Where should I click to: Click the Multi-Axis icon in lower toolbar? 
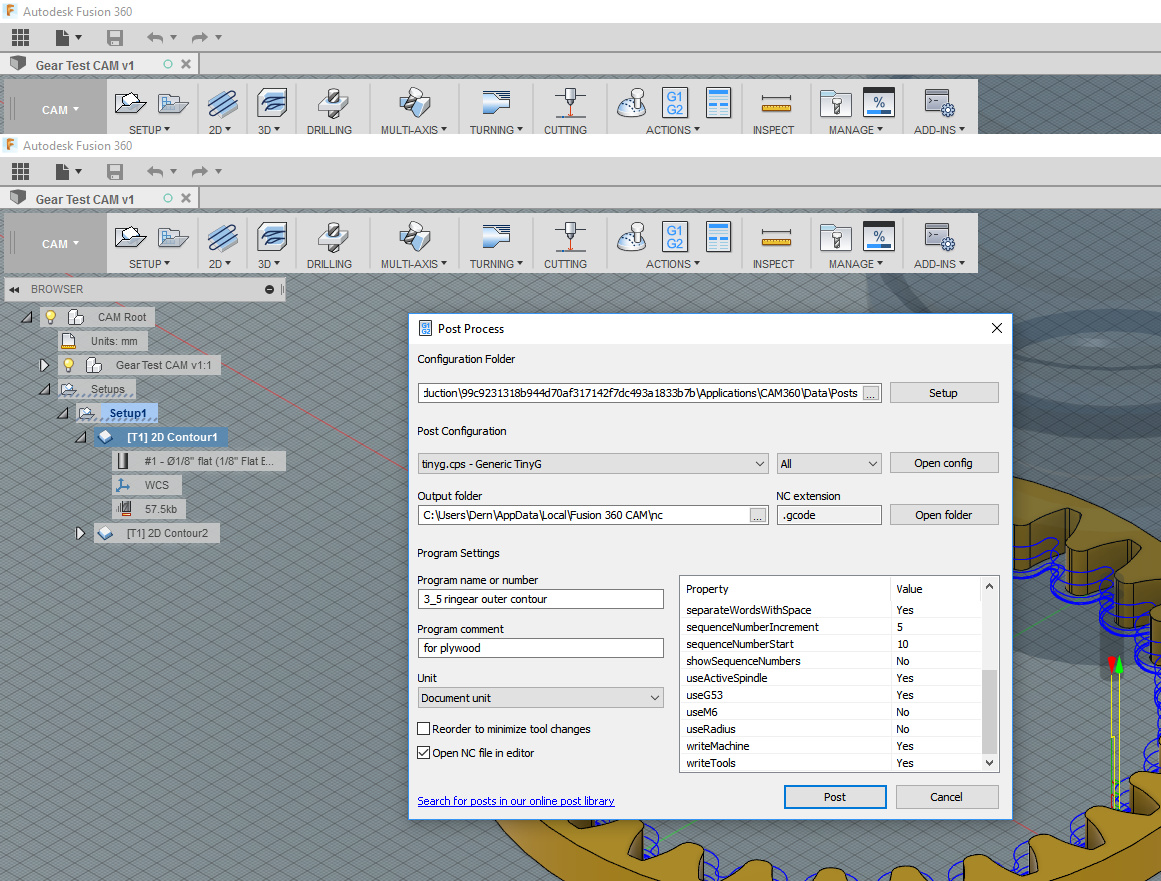pos(414,238)
